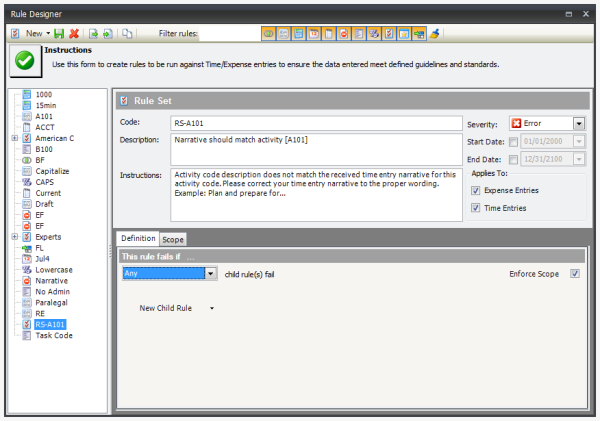
Task: Open the New dropdown menu in toolbar
Action: 48,33
